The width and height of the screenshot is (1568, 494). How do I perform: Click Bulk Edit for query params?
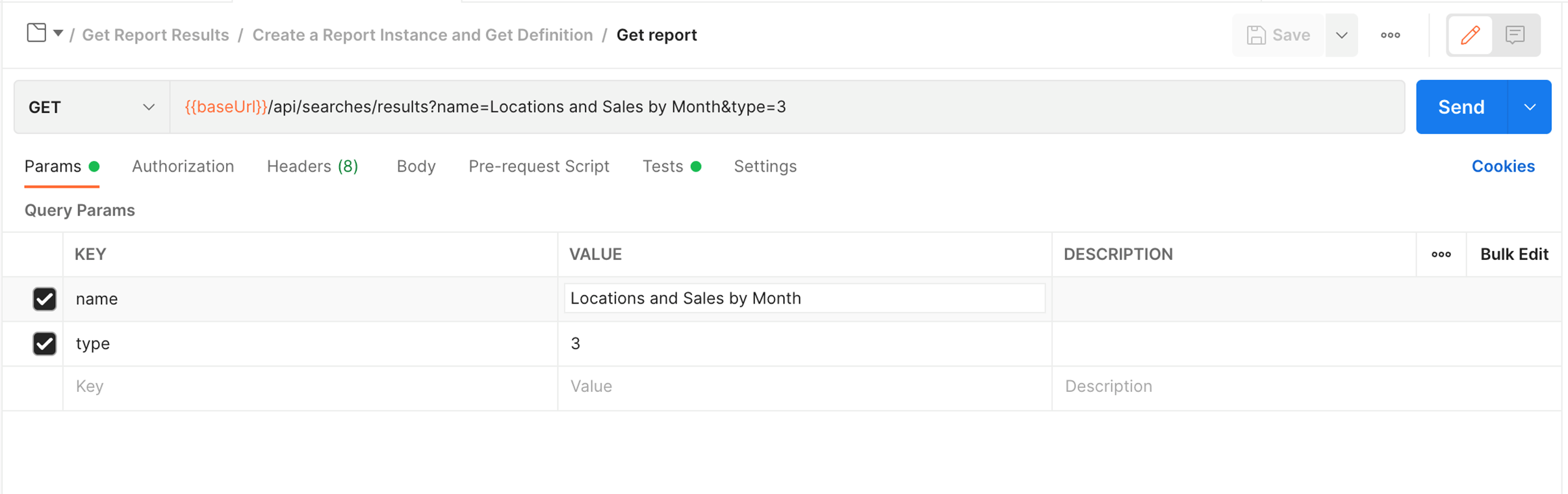tap(1513, 254)
